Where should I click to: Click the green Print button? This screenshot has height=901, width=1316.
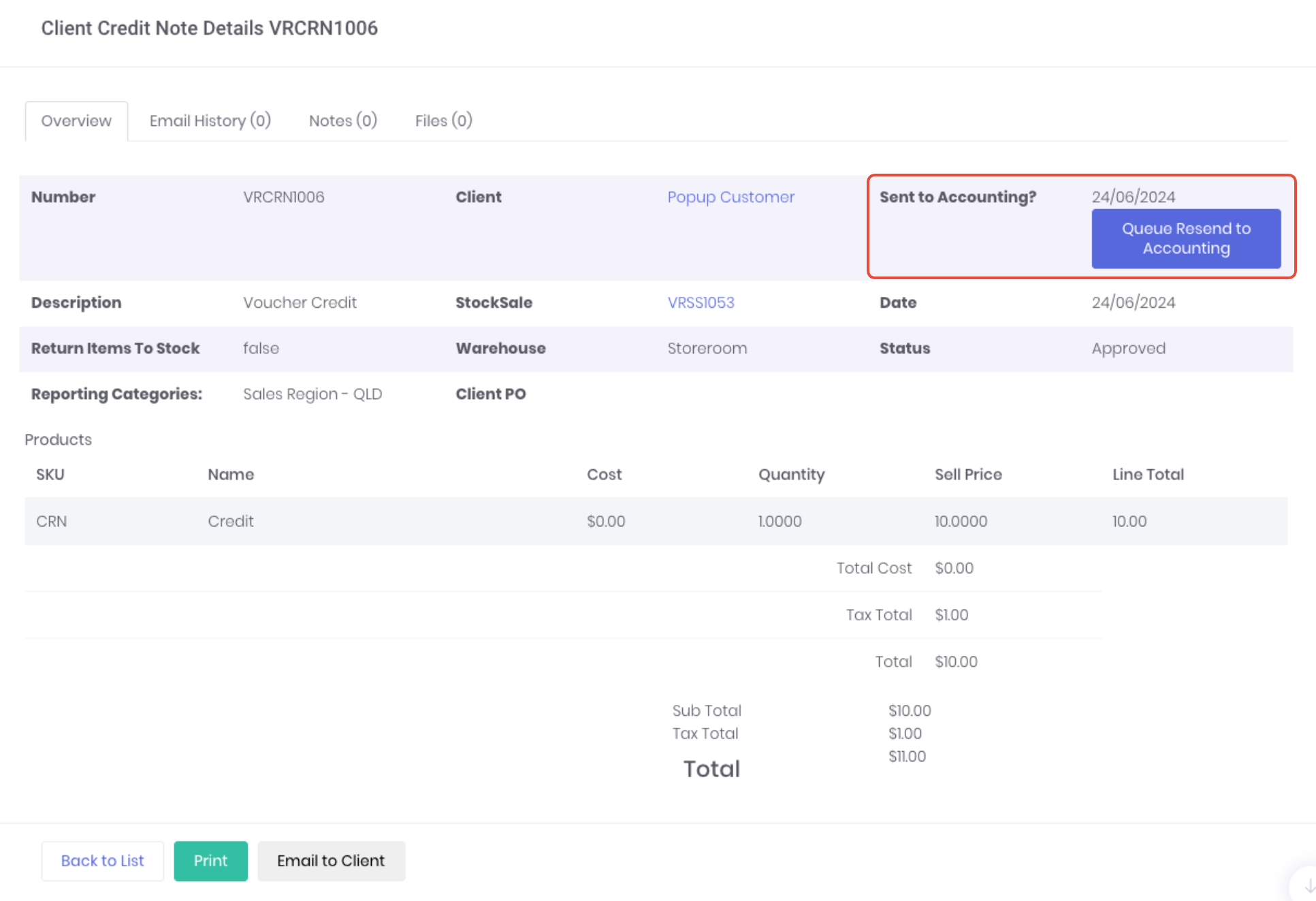pos(210,861)
